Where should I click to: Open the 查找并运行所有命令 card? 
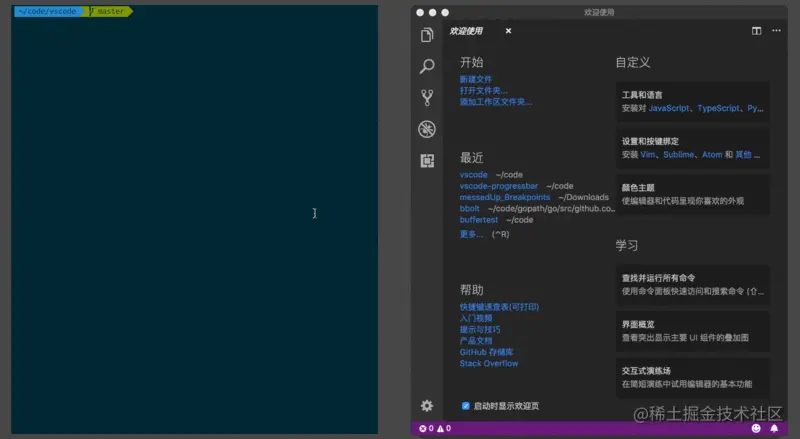tap(693, 285)
